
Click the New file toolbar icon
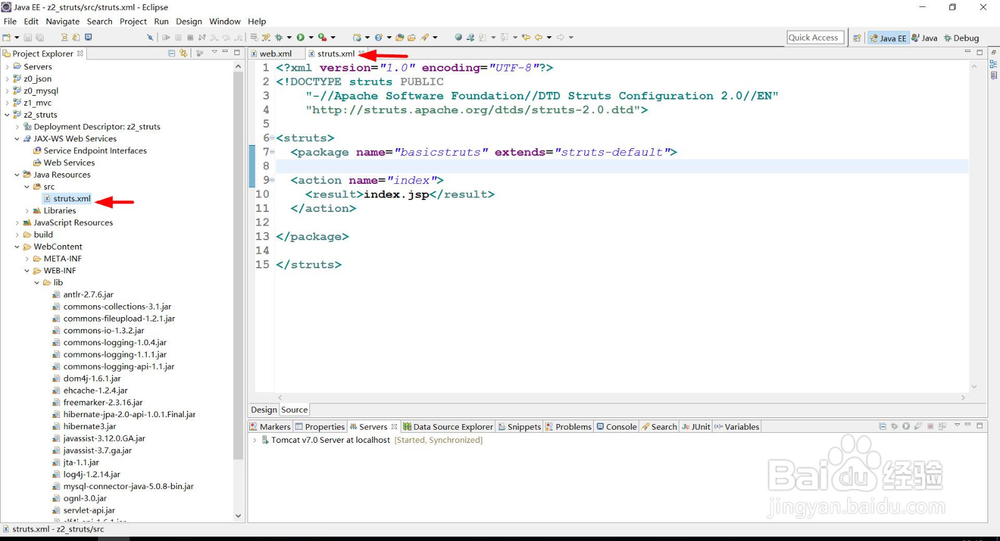6,37
